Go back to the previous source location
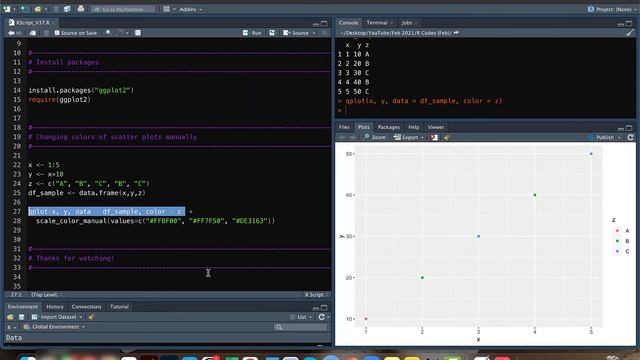640x360 pixels. click(11, 33)
